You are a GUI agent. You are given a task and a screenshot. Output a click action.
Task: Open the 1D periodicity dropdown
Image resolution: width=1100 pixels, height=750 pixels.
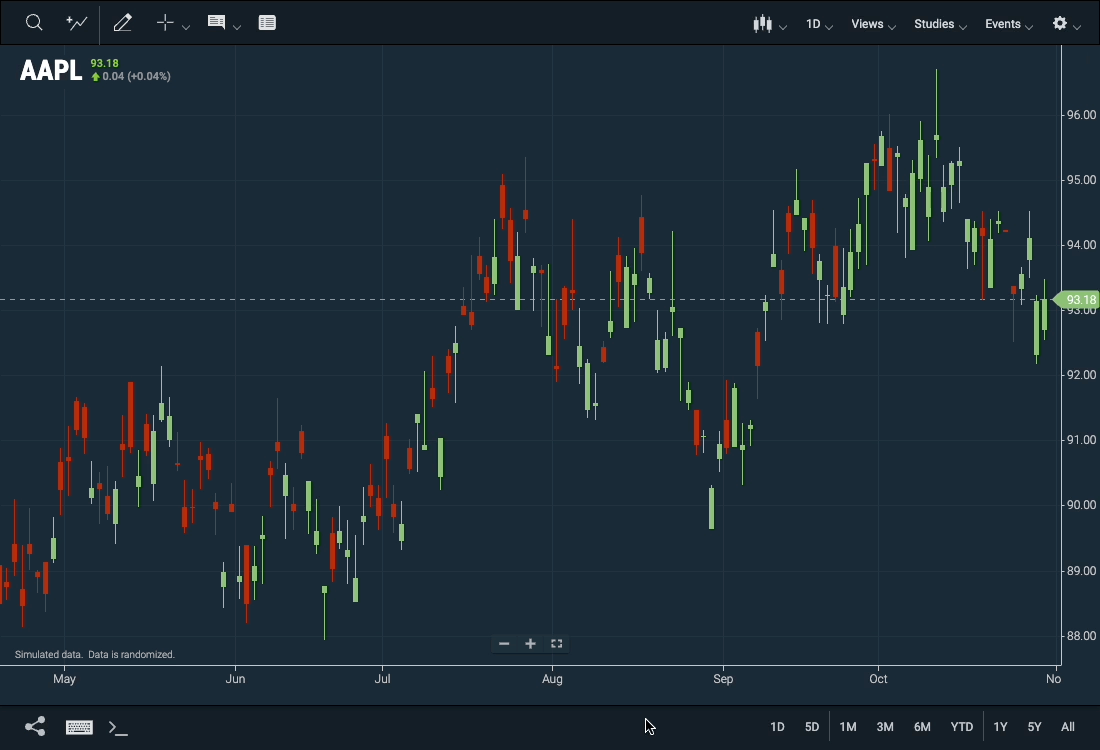coord(819,24)
